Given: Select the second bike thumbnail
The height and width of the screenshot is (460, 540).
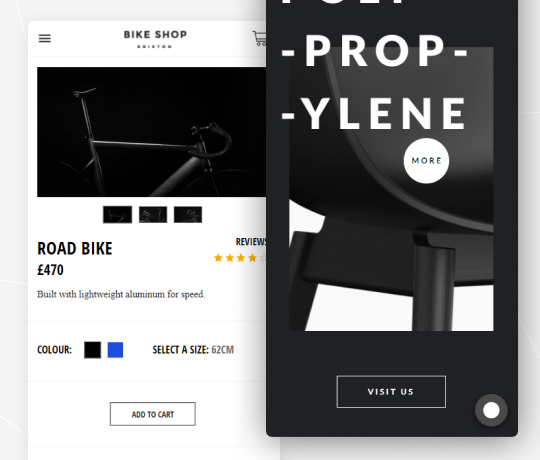Looking at the screenshot, I should pyautogui.click(x=153, y=215).
